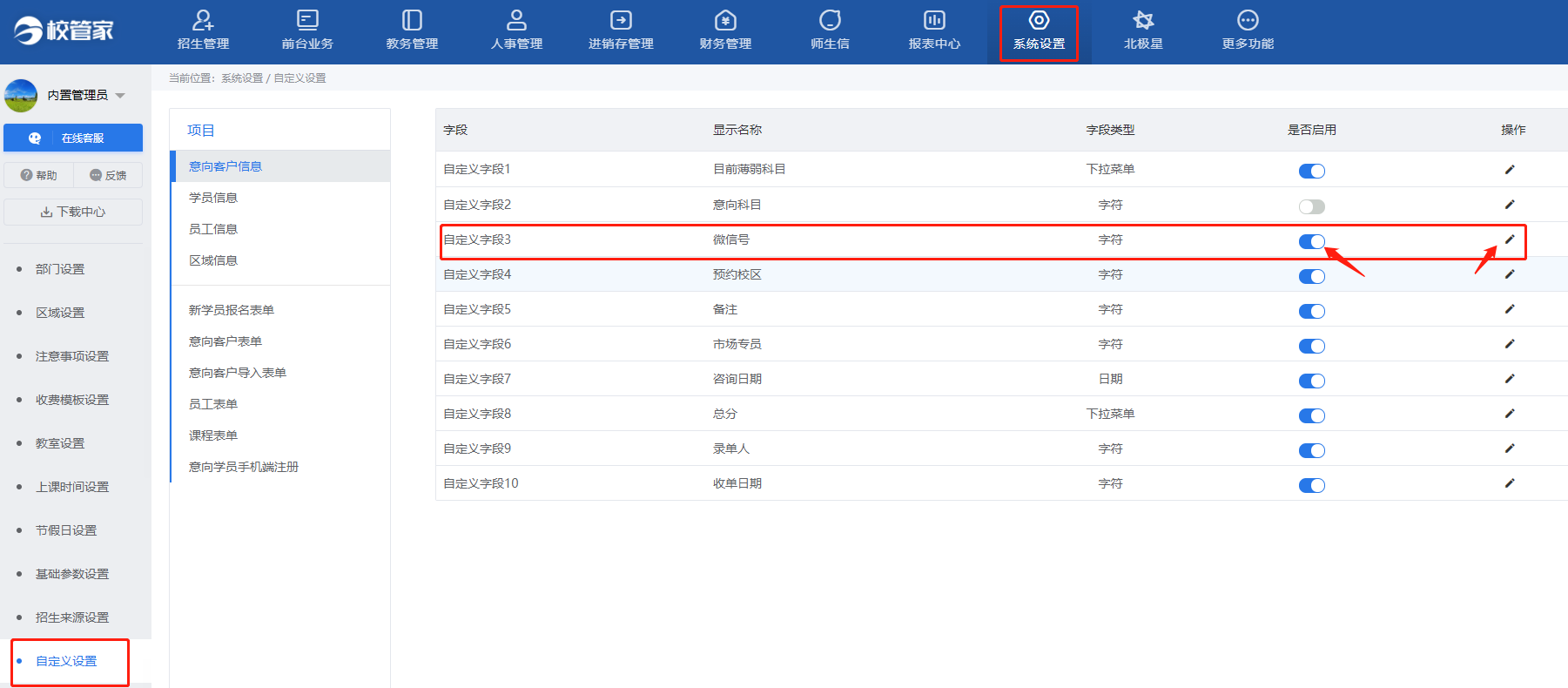Edit 自定义字段5 备注 pencil icon
Viewport: 1568px width, 688px height.
pyautogui.click(x=1510, y=309)
